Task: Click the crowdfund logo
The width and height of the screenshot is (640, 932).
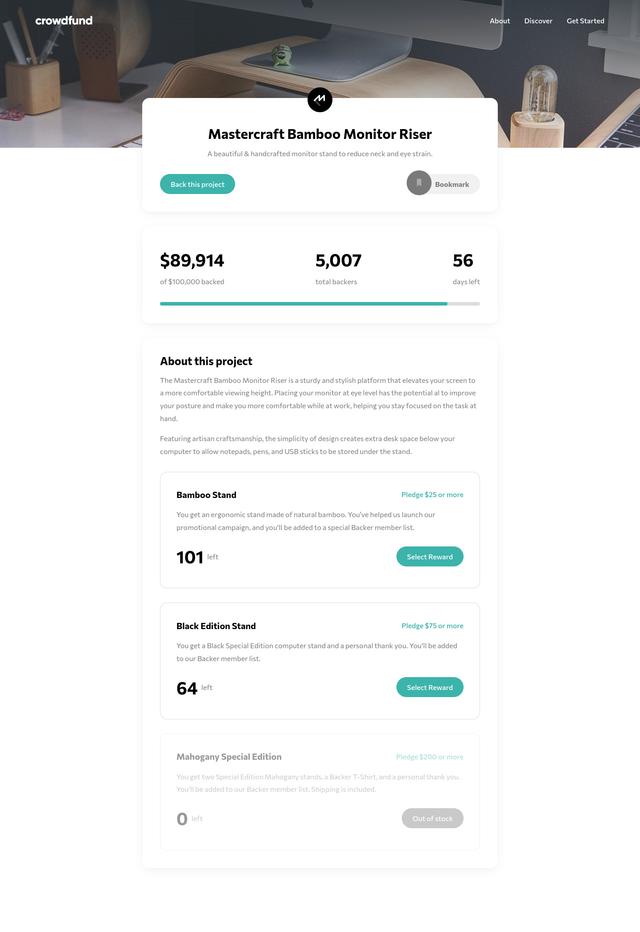Action: [x=63, y=20]
